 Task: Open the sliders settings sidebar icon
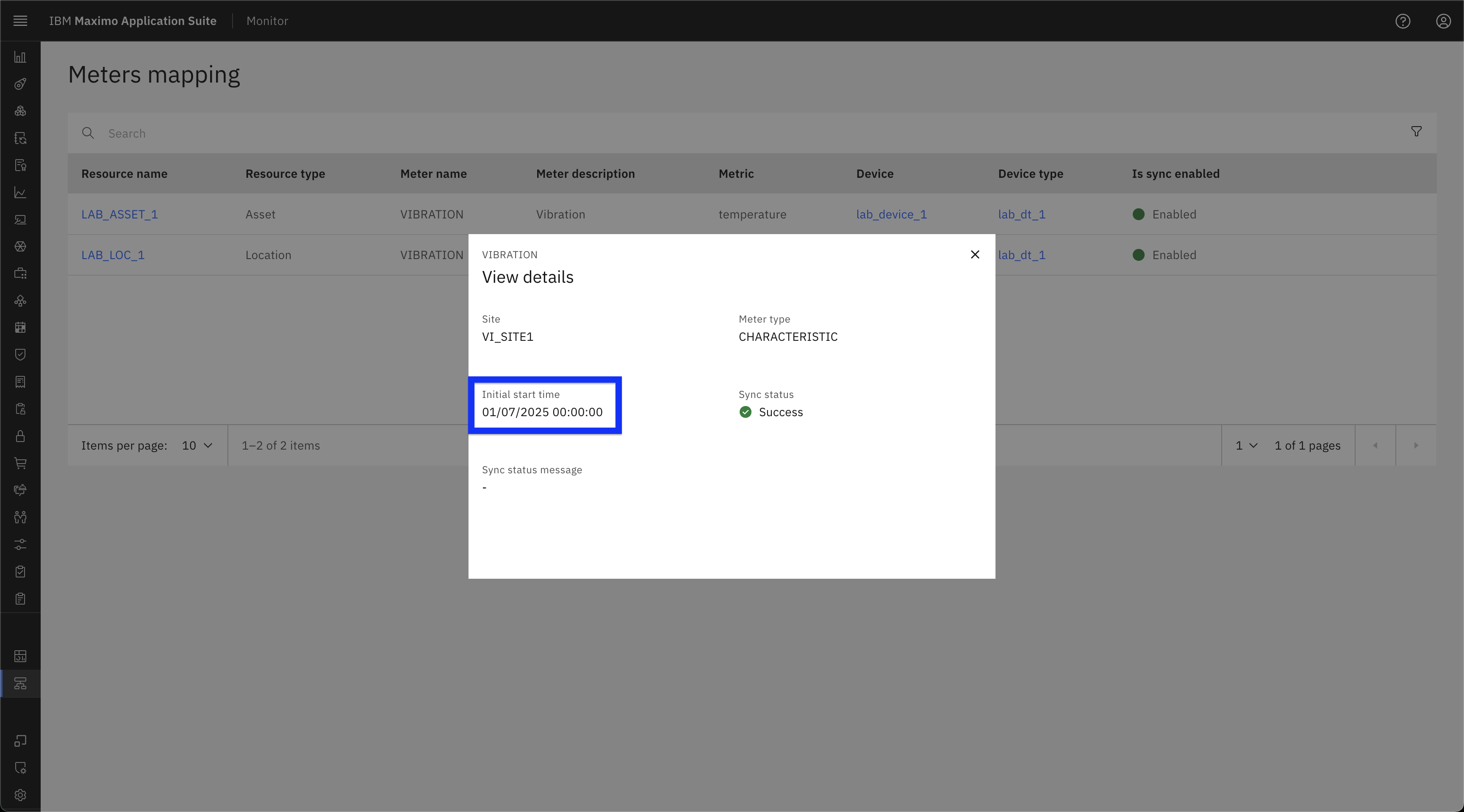tap(20, 544)
